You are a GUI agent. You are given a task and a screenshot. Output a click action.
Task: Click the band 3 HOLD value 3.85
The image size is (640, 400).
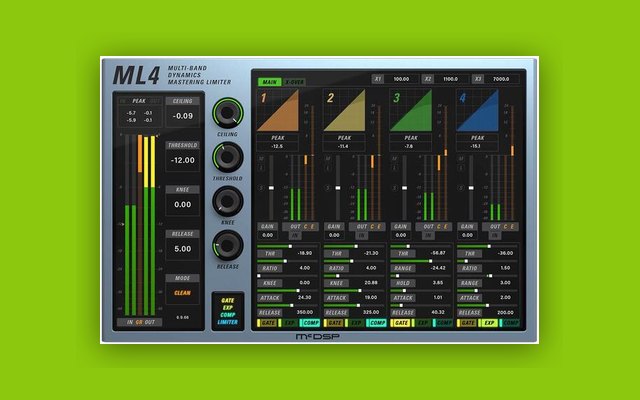pos(438,283)
